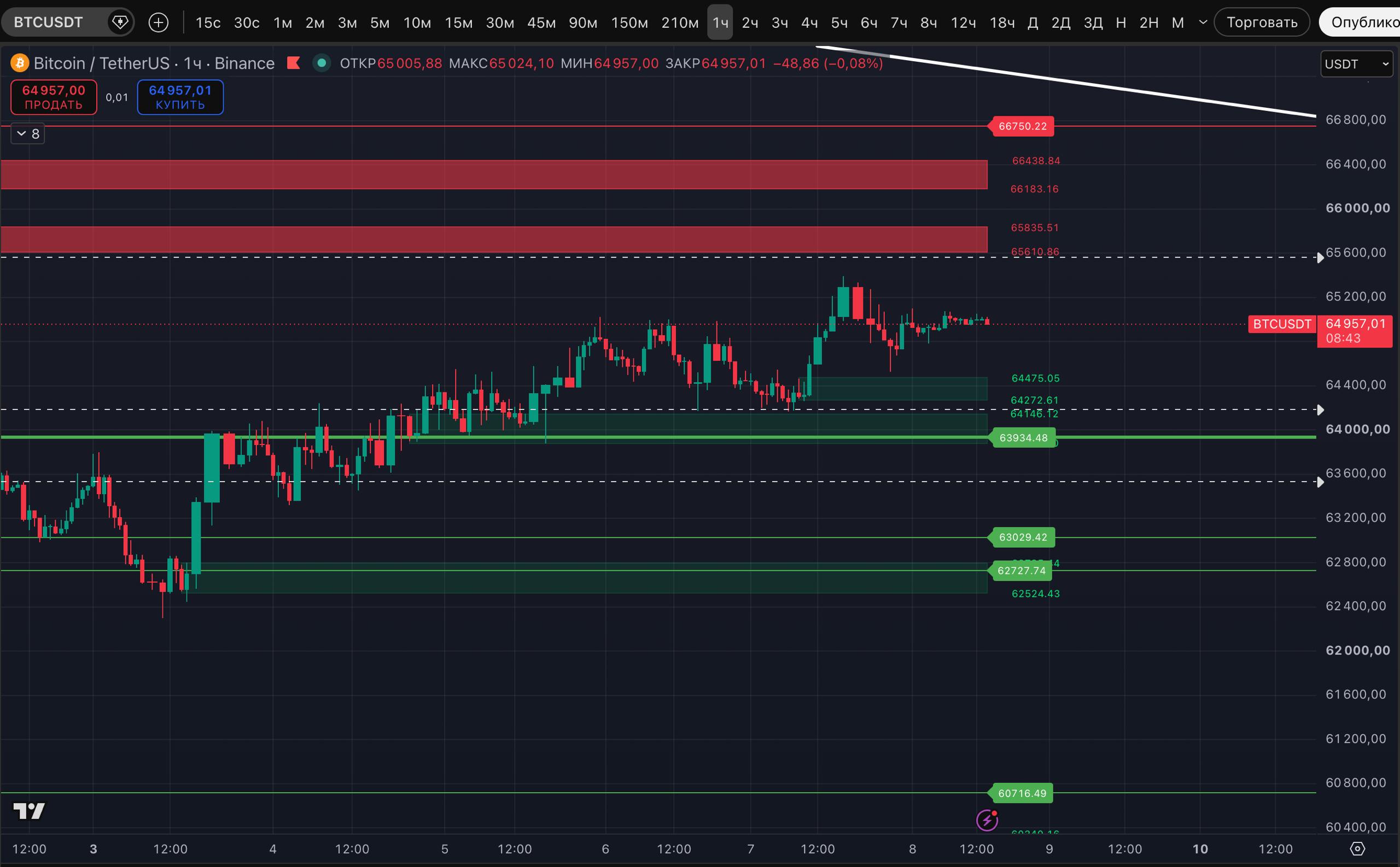
Task: Set the chart to 10м
Action: coord(417,22)
